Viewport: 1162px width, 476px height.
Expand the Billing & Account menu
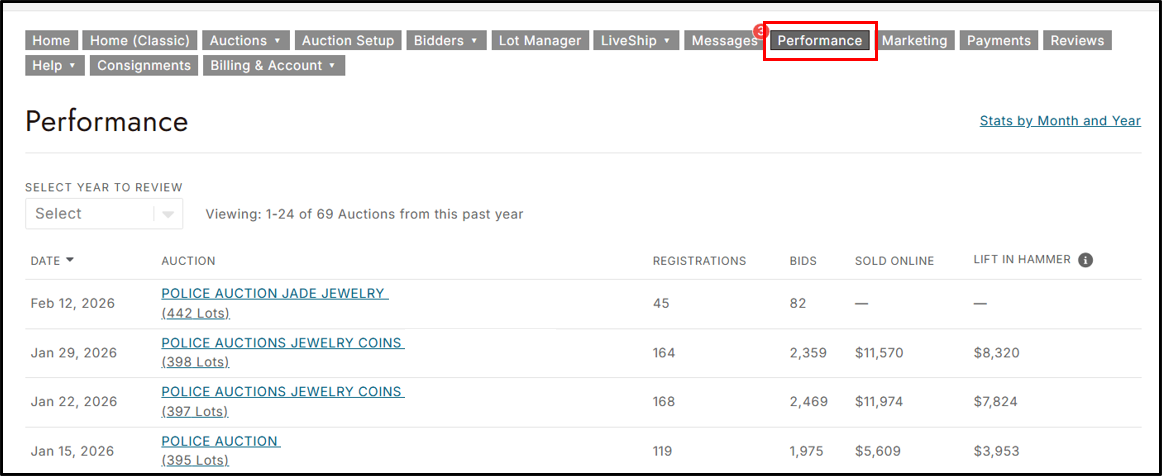click(274, 65)
